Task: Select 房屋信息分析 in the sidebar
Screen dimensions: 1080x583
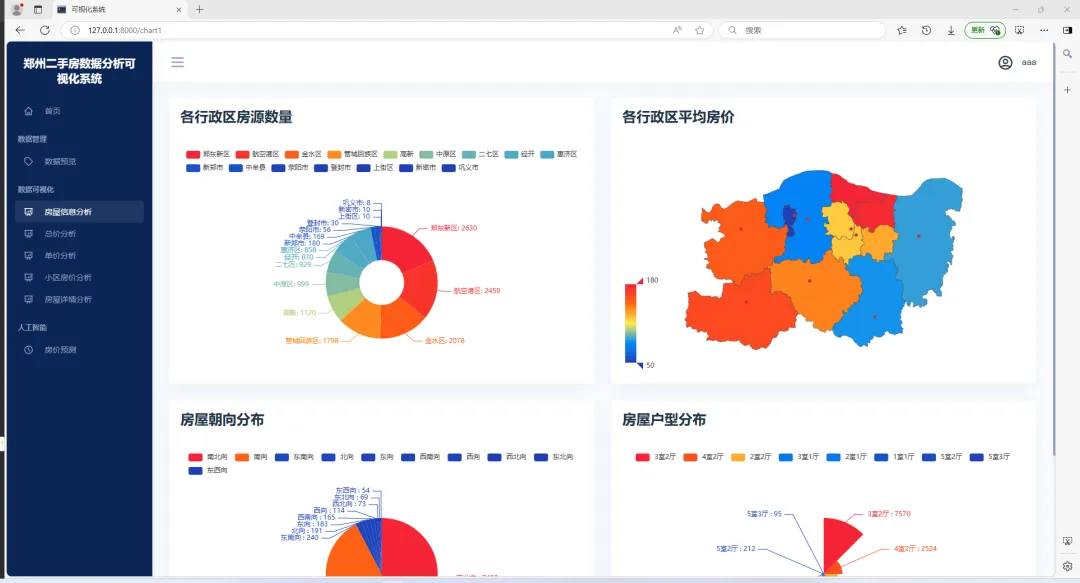Action: point(79,212)
